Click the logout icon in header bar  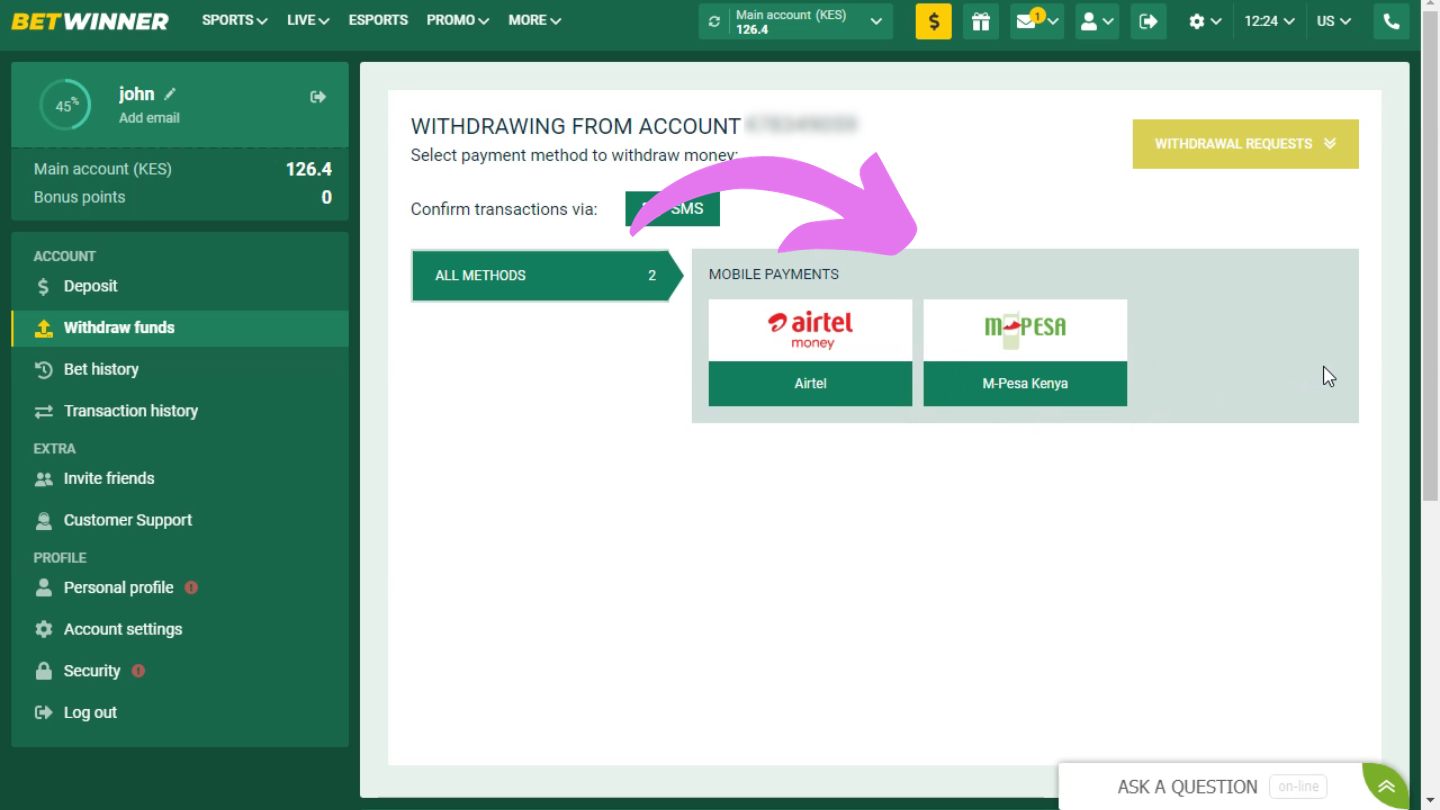click(1148, 21)
